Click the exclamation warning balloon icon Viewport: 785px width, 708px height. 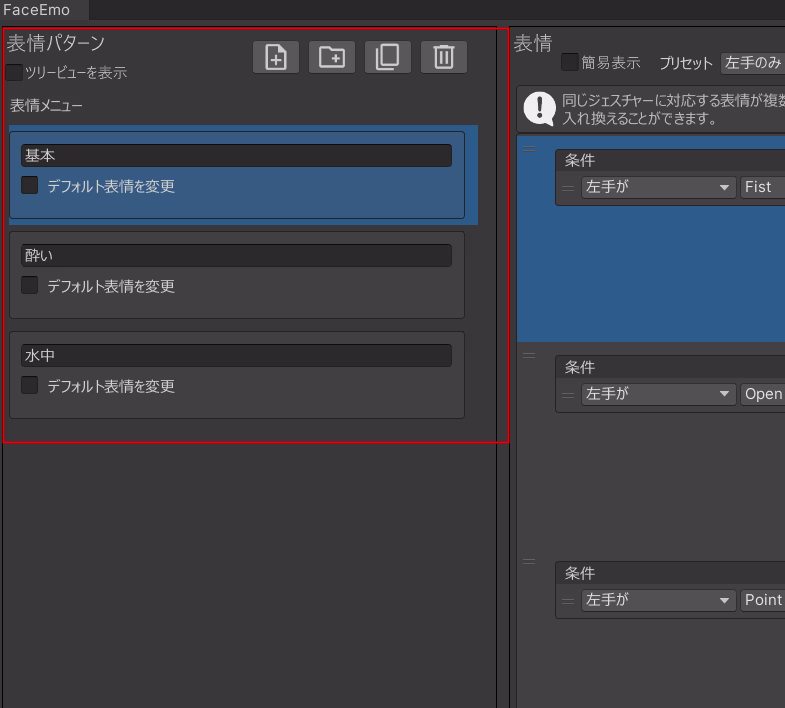coord(539,109)
